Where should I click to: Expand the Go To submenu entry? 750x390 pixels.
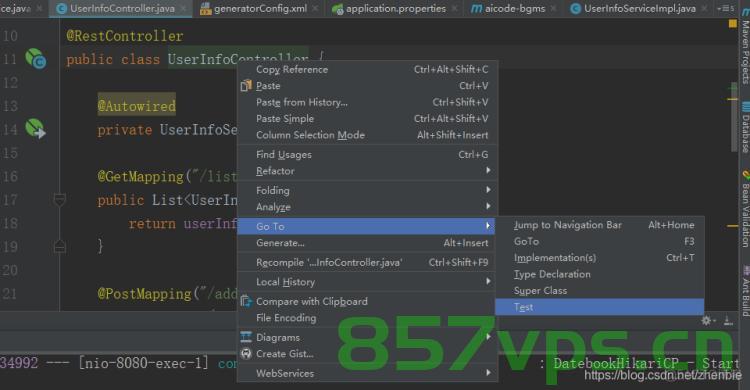pyautogui.click(x=367, y=226)
